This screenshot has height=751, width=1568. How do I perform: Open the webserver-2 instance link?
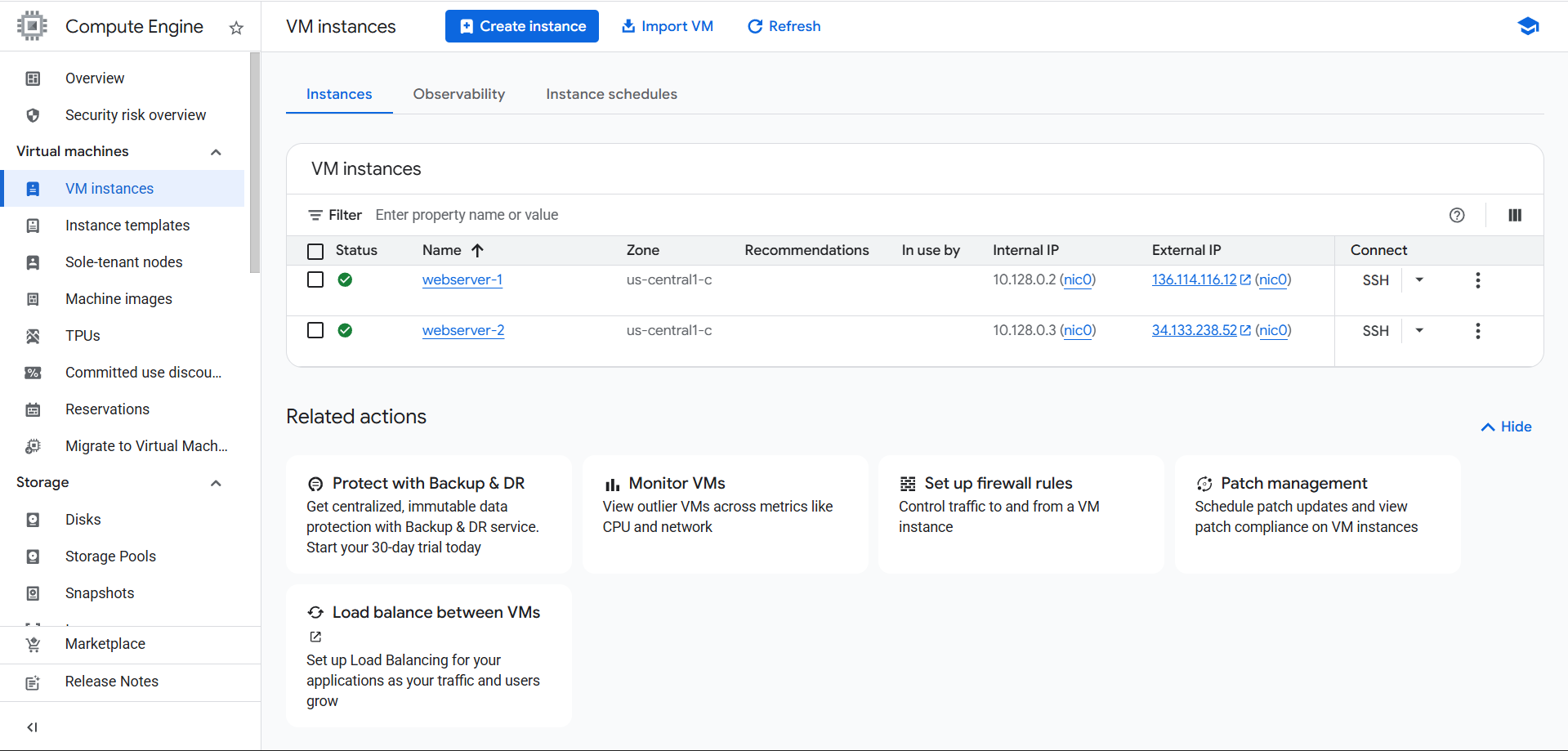[462, 330]
